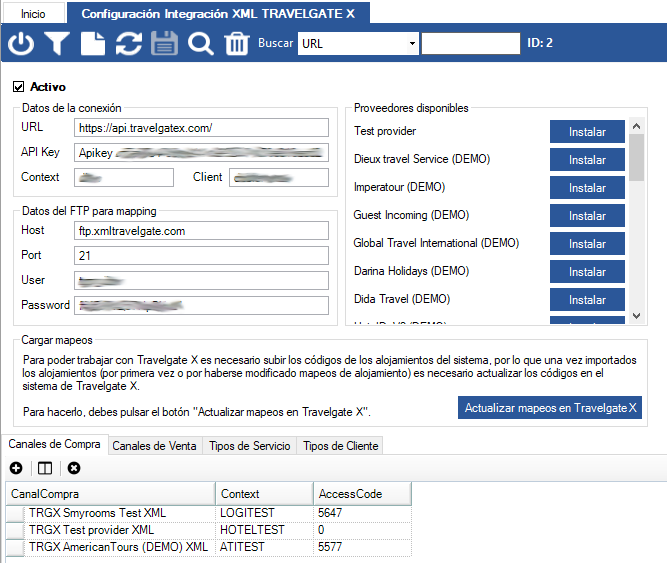Open the filter funnel tool
The width and height of the screenshot is (667, 563).
click(57, 43)
